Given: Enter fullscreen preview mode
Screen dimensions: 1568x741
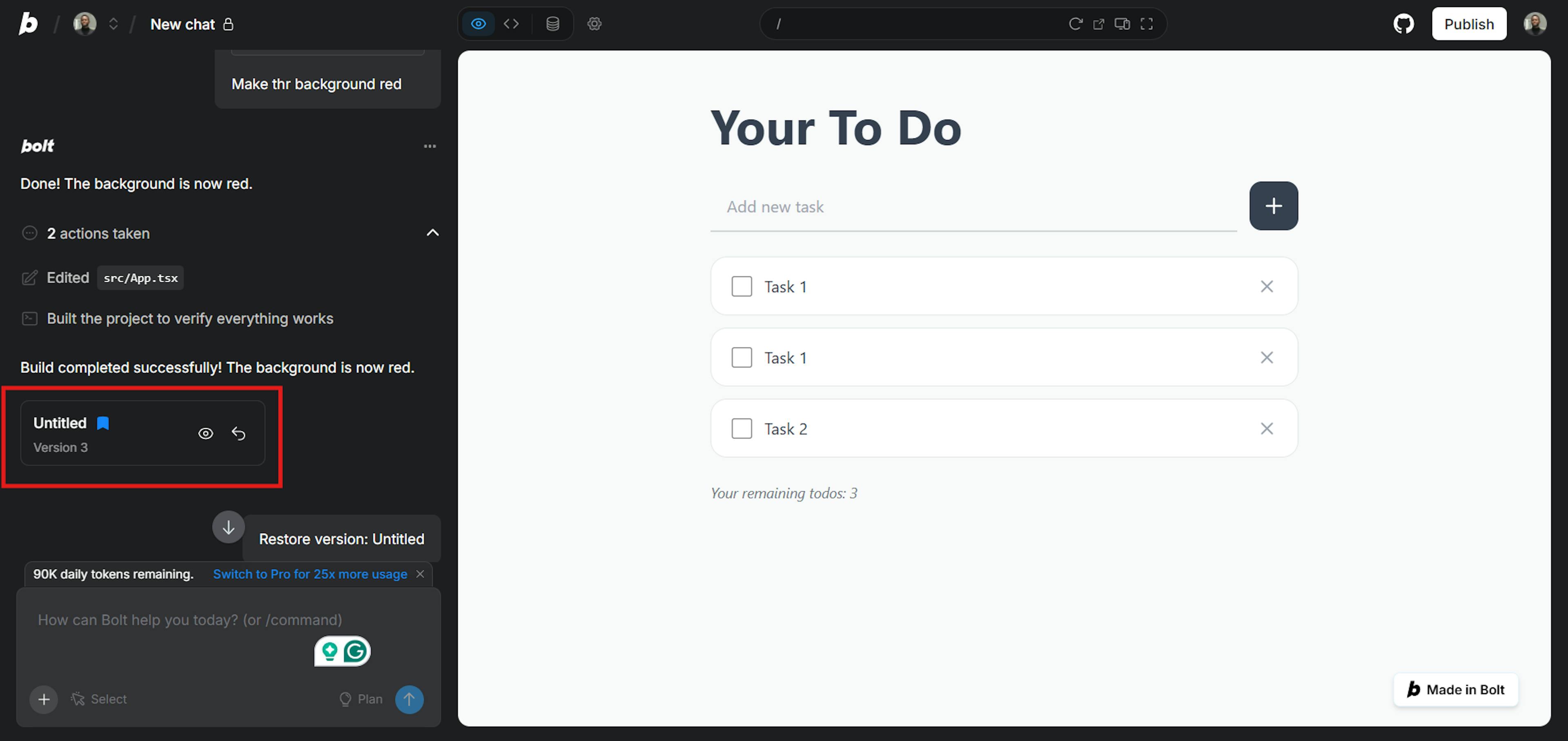Looking at the screenshot, I should (1146, 24).
